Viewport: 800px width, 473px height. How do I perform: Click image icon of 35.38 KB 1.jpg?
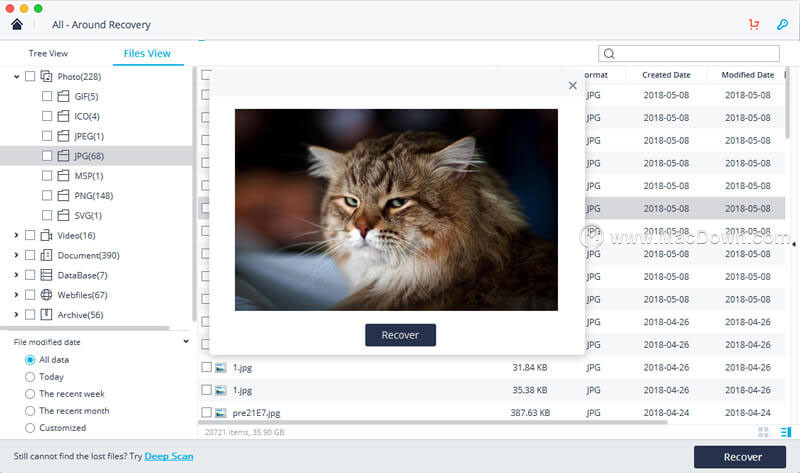click(220, 390)
